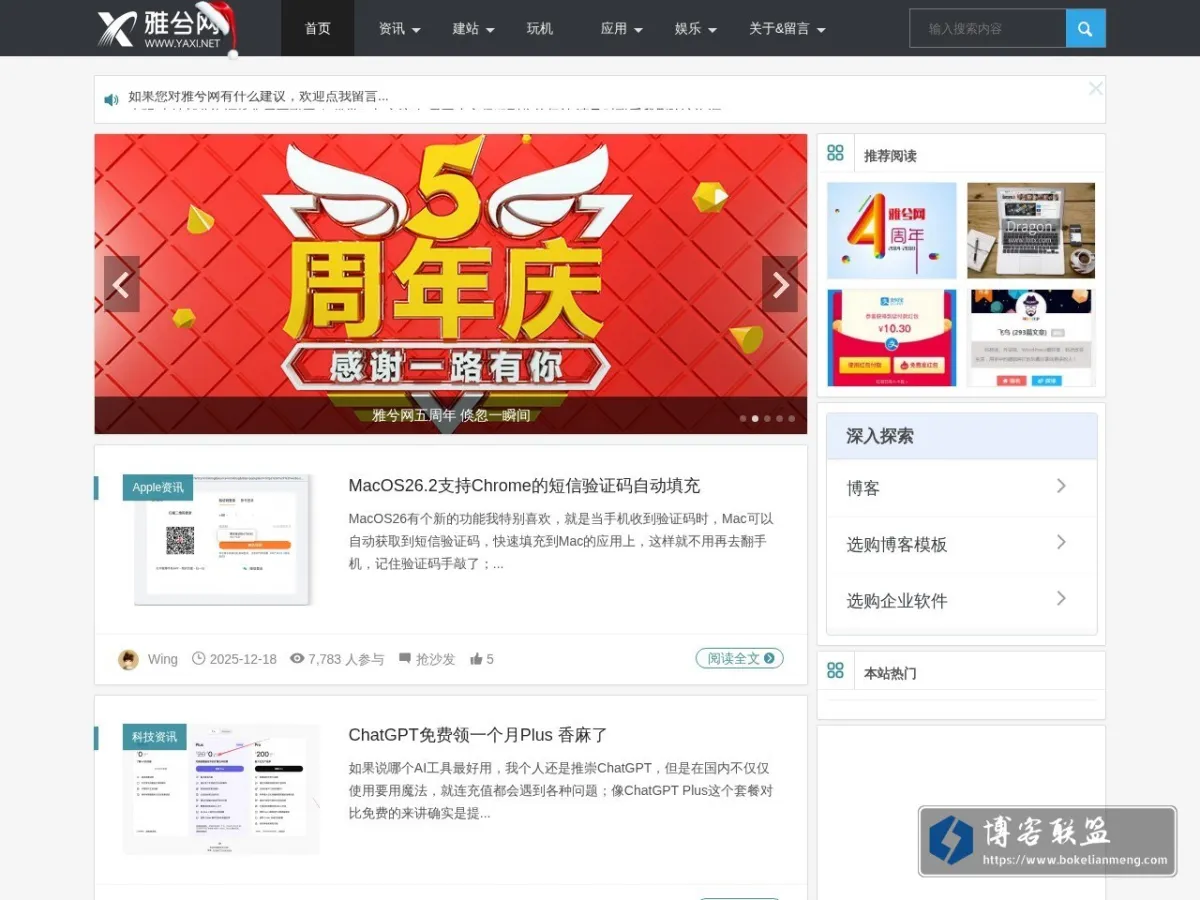Screen dimensions: 1200x900
Task: Click the carousel caption 雅兮网五周年 倏忽一瞬间
Action: [x=451, y=415]
